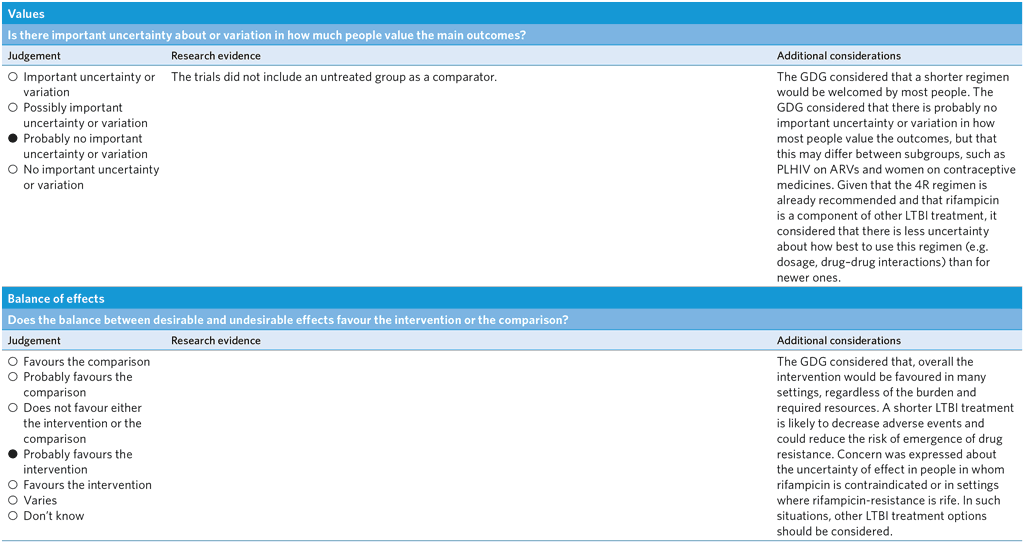Pick the 'No important uncertainty or variation' option
The image size is (1024, 543).
13,170
